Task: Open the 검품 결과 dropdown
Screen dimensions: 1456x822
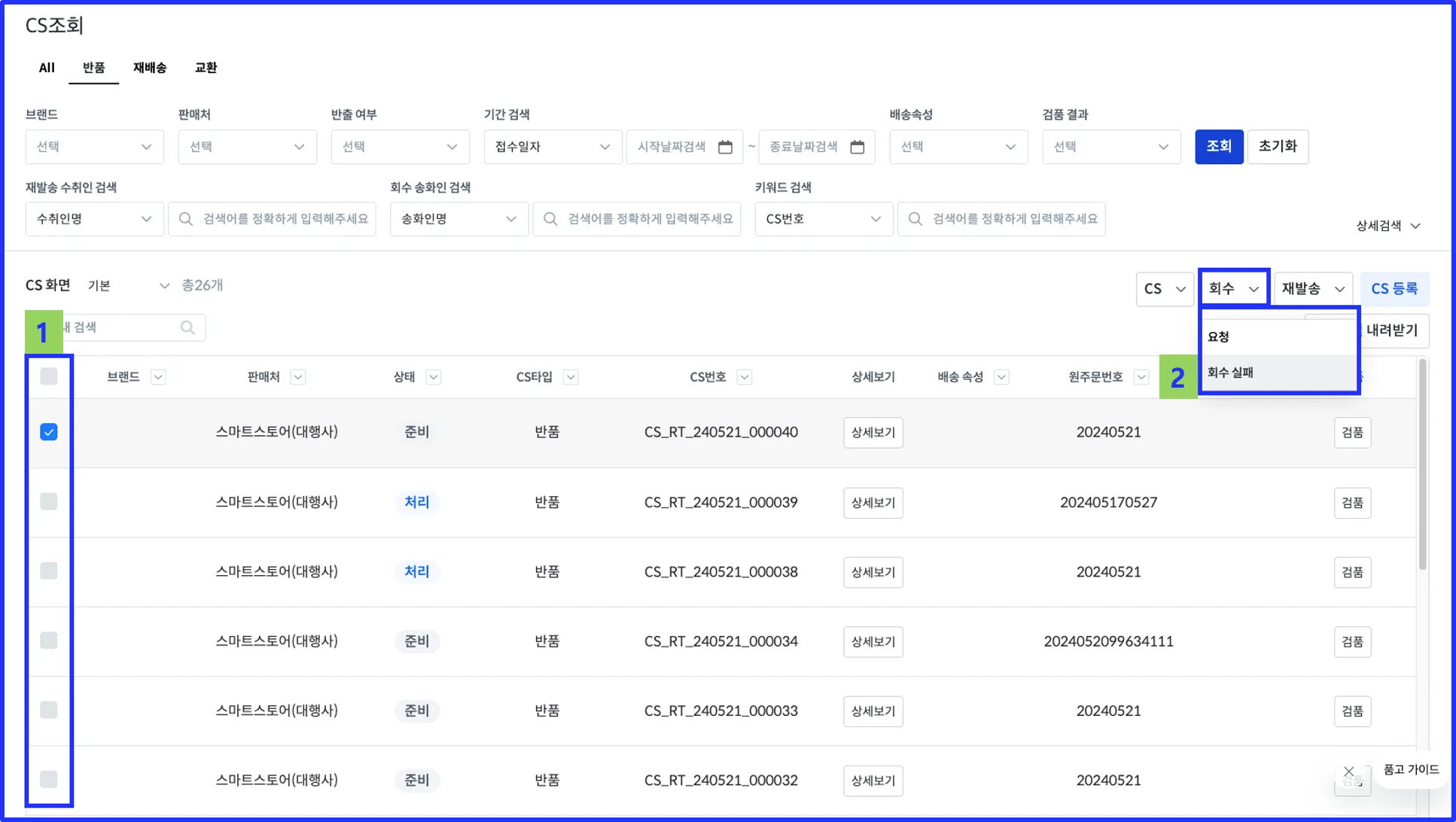Action: 1110,147
